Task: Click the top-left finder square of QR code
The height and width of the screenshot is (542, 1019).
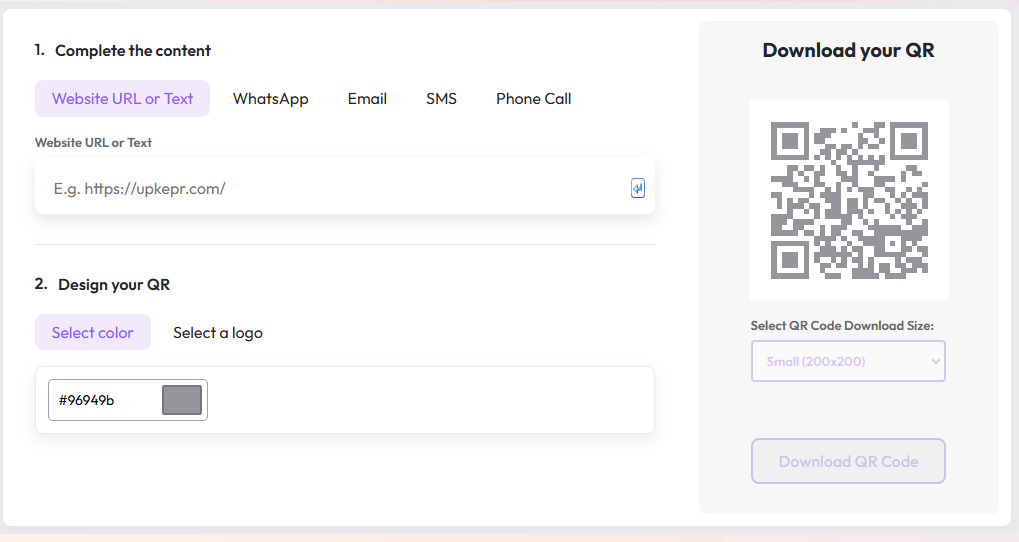Action: pyautogui.click(x=791, y=142)
